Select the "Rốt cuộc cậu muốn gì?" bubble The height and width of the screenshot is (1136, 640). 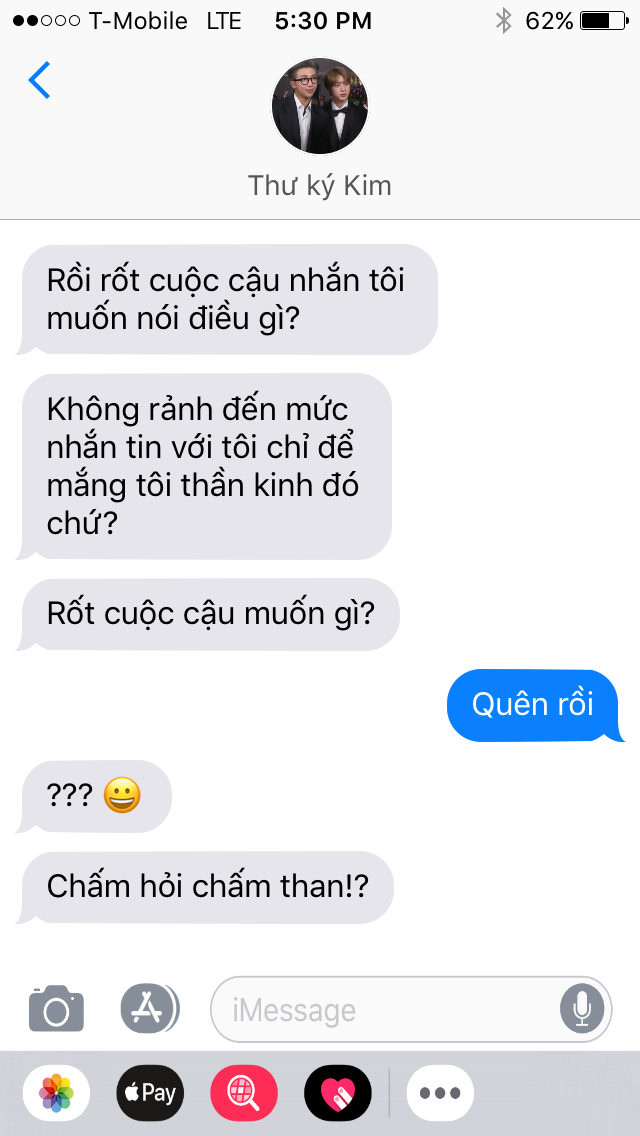(208, 614)
